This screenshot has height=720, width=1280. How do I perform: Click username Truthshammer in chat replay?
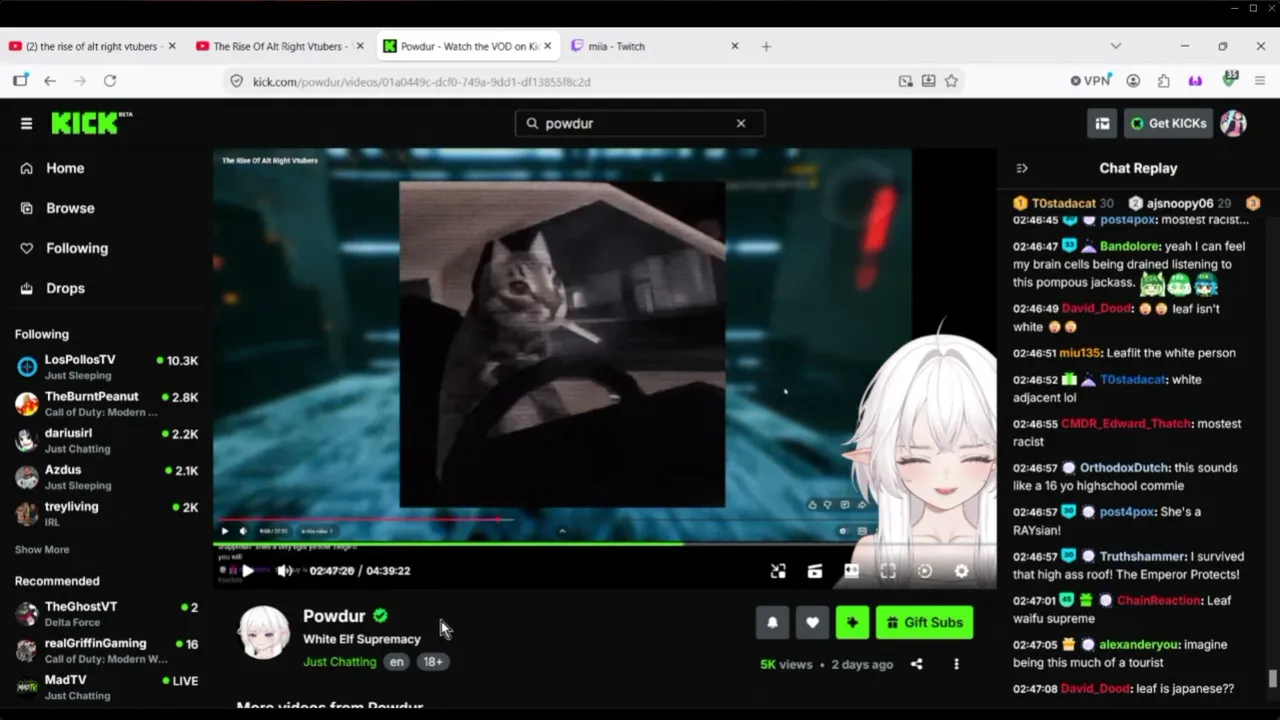[1143, 557]
